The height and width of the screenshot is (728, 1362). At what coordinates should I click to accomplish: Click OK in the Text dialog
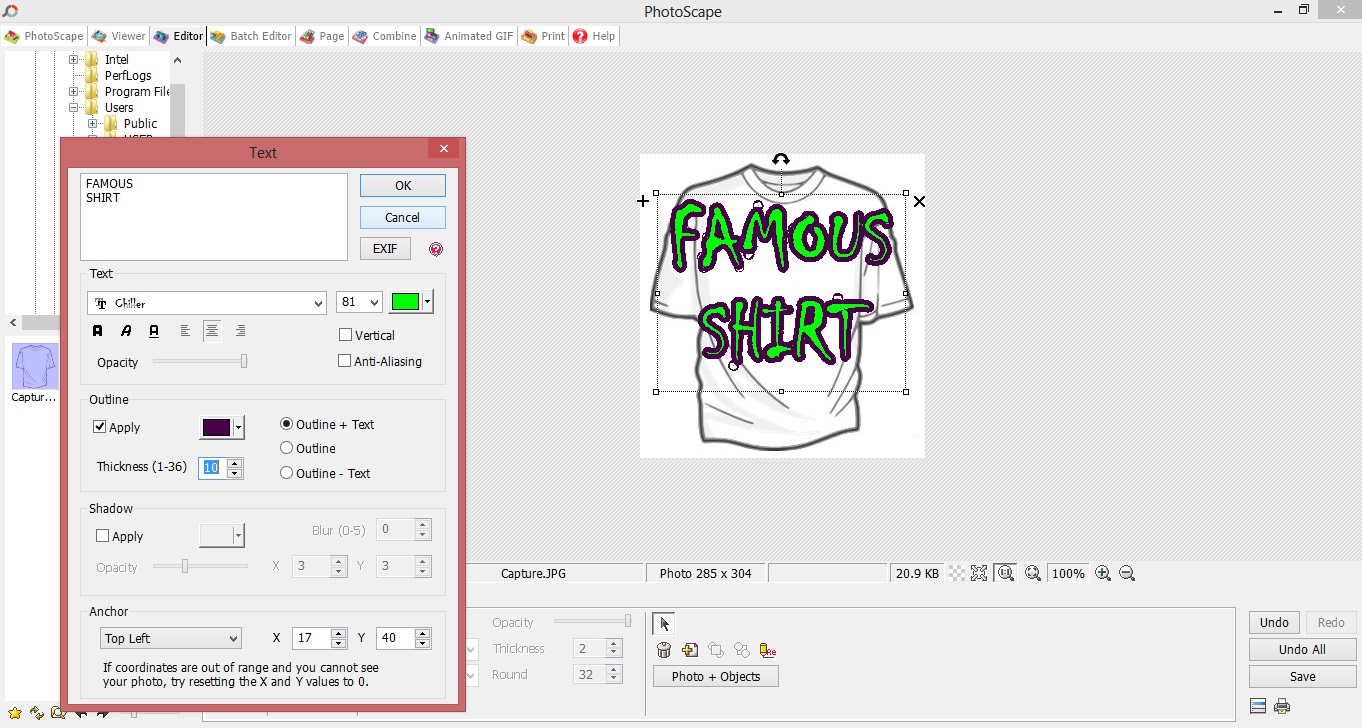coord(403,185)
